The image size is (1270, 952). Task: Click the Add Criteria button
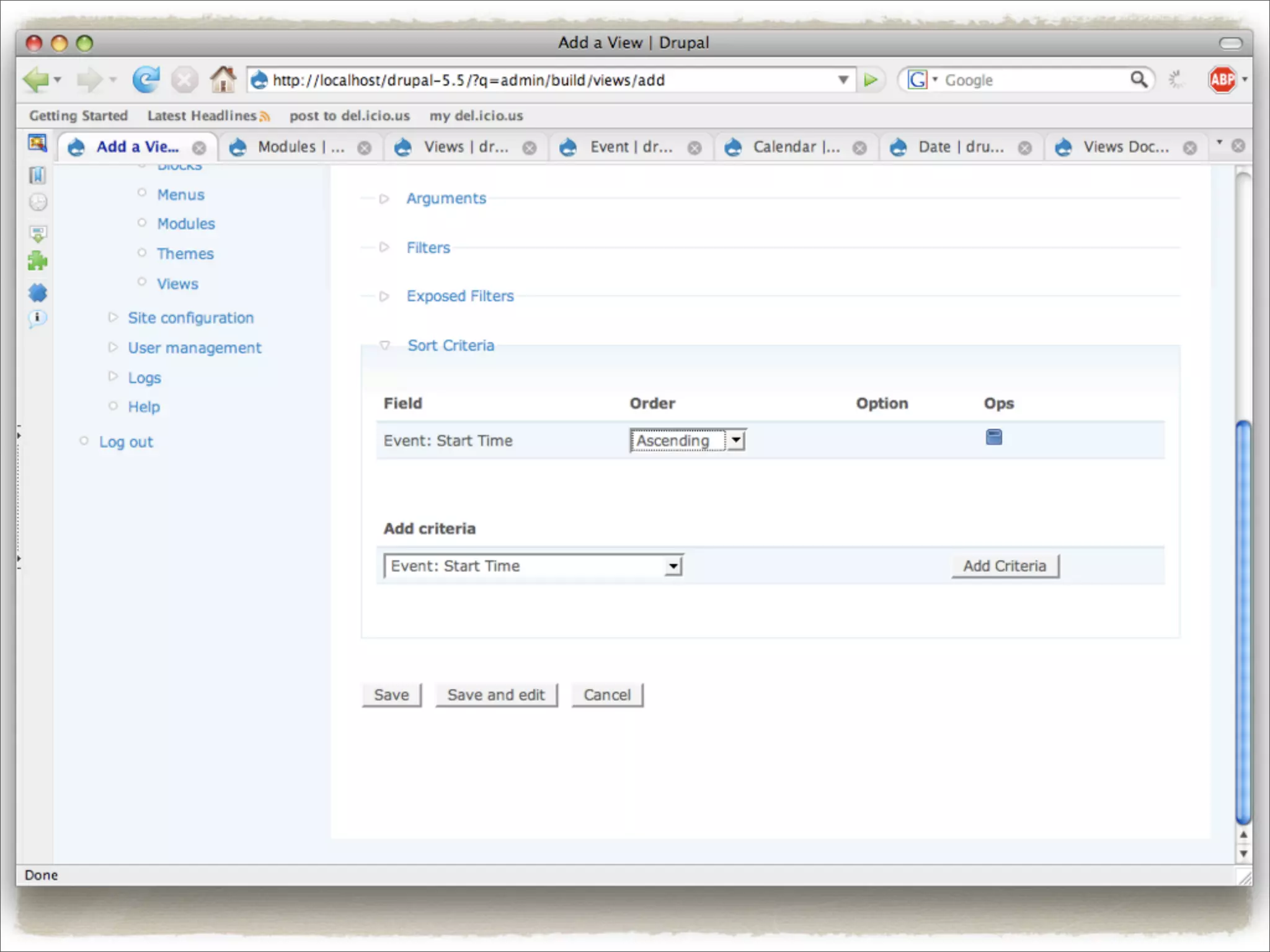click(1005, 566)
